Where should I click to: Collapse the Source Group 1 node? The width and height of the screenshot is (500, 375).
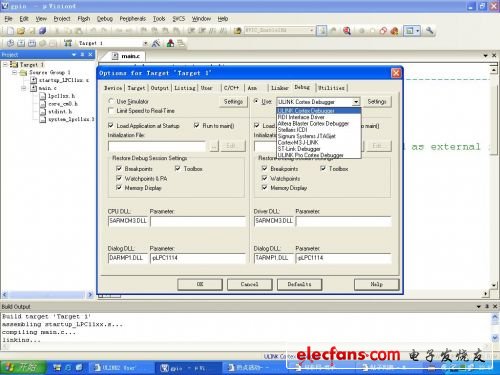[x=14, y=72]
